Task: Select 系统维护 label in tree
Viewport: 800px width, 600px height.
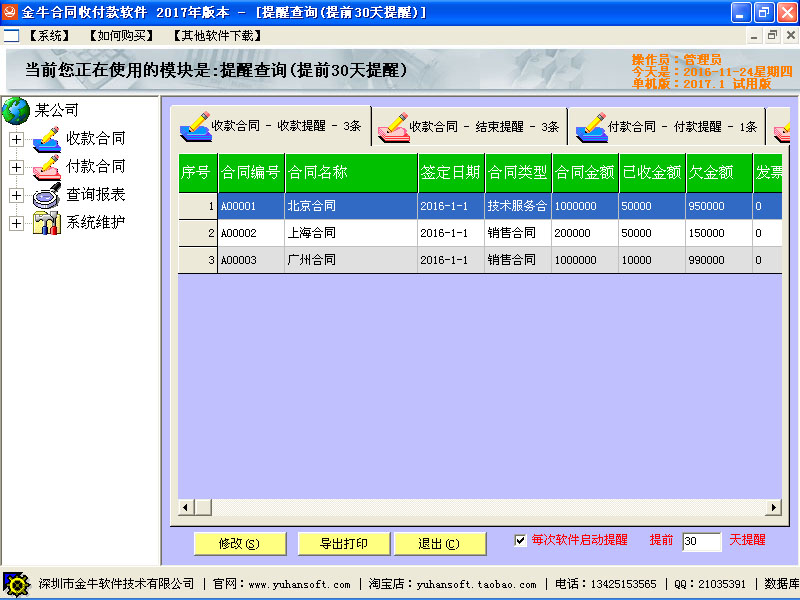Action: [x=95, y=222]
